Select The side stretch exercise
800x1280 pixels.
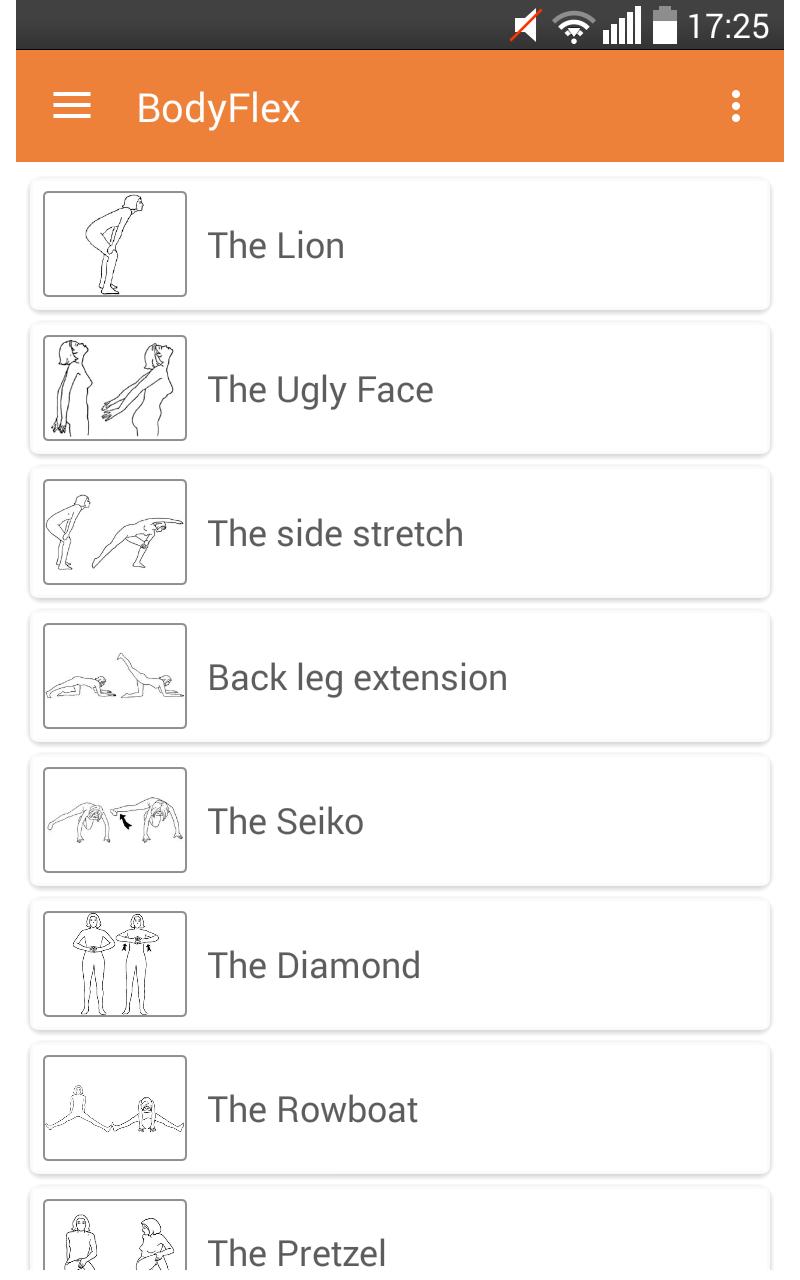tap(335, 533)
